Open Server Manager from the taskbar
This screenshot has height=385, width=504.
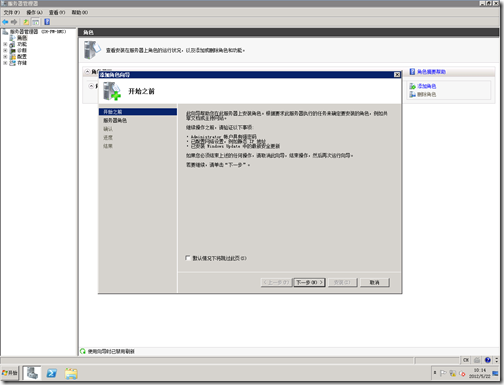[x=32, y=373]
